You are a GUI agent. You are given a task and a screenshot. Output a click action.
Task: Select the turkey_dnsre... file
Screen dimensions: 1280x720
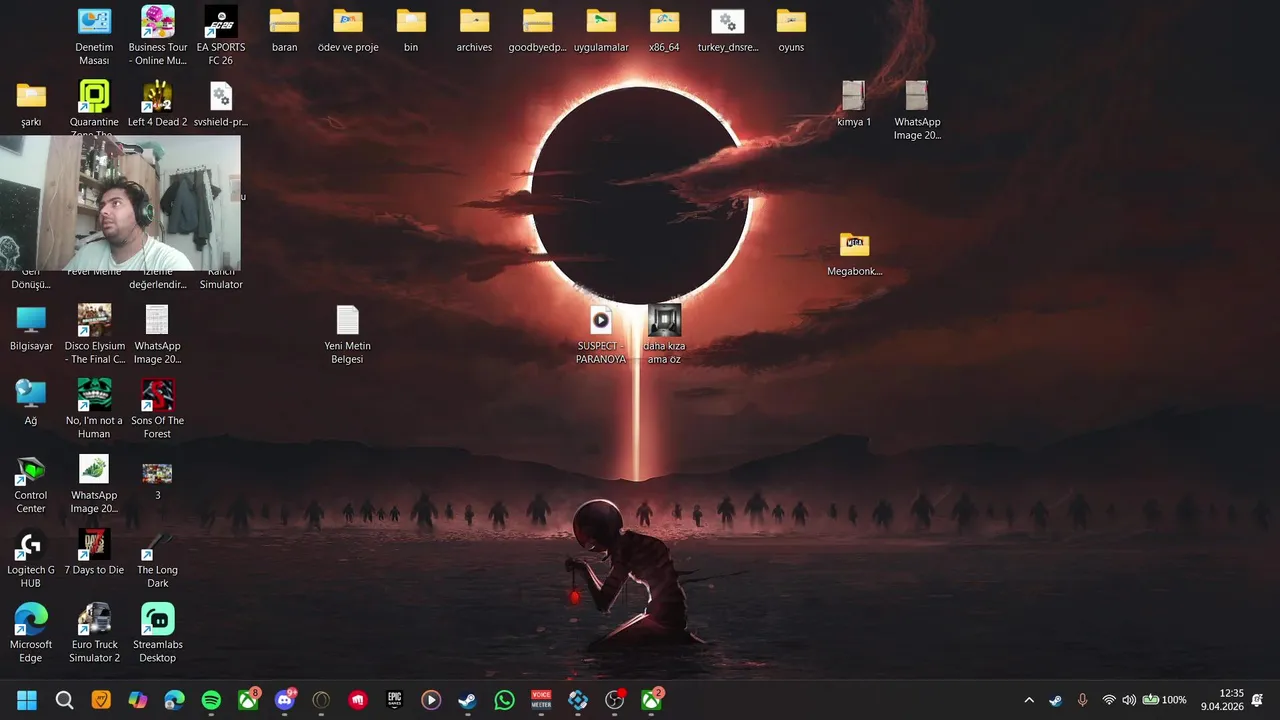coord(728,30)
